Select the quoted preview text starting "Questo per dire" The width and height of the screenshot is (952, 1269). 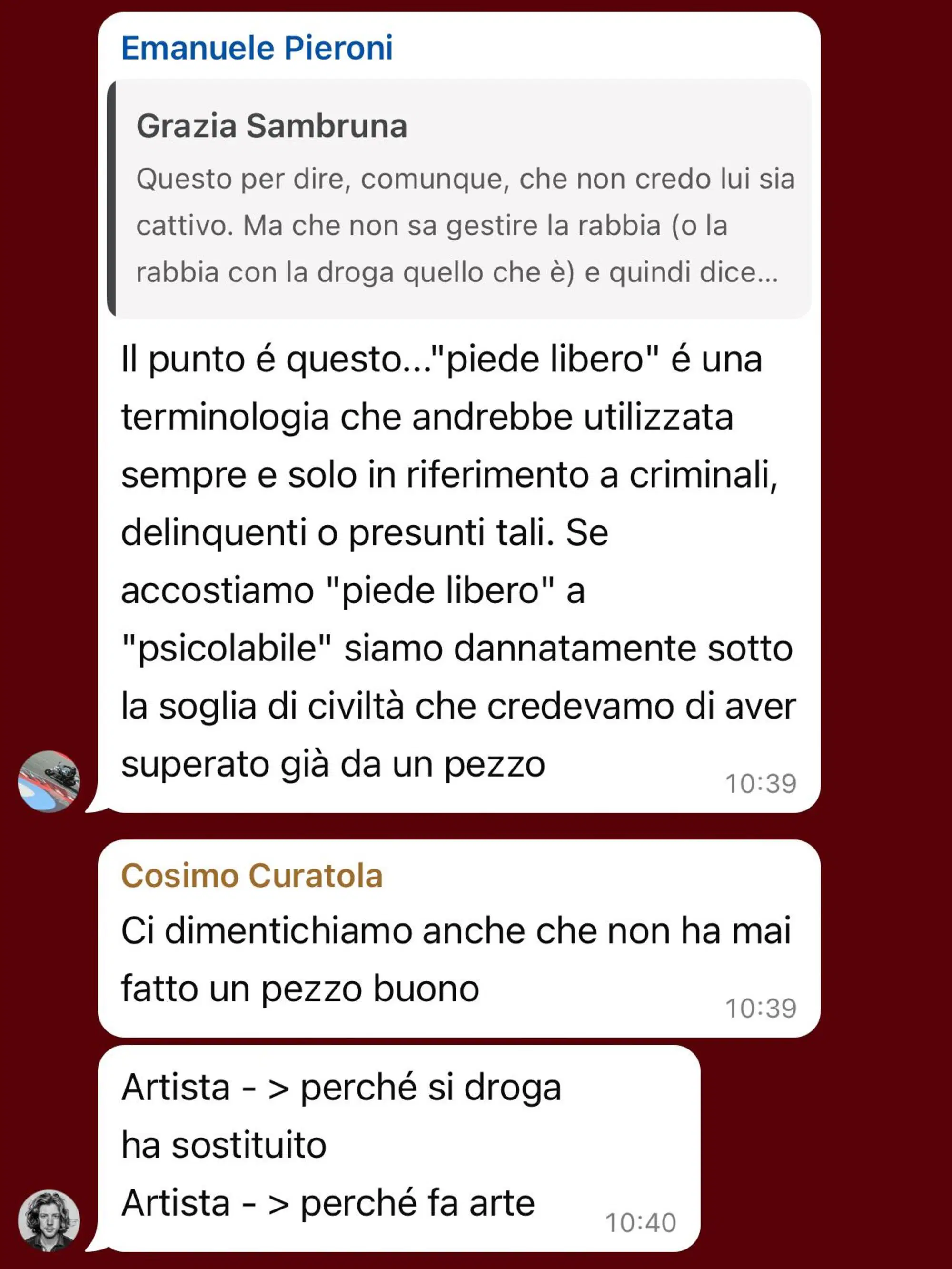pyautogui.click(x=466, y=225)
